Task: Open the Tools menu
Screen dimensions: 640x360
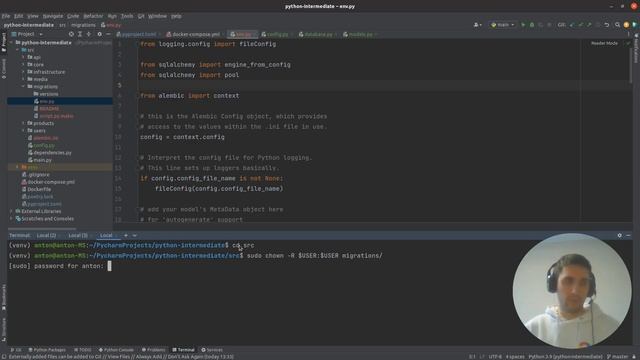Action: (127, 16)
